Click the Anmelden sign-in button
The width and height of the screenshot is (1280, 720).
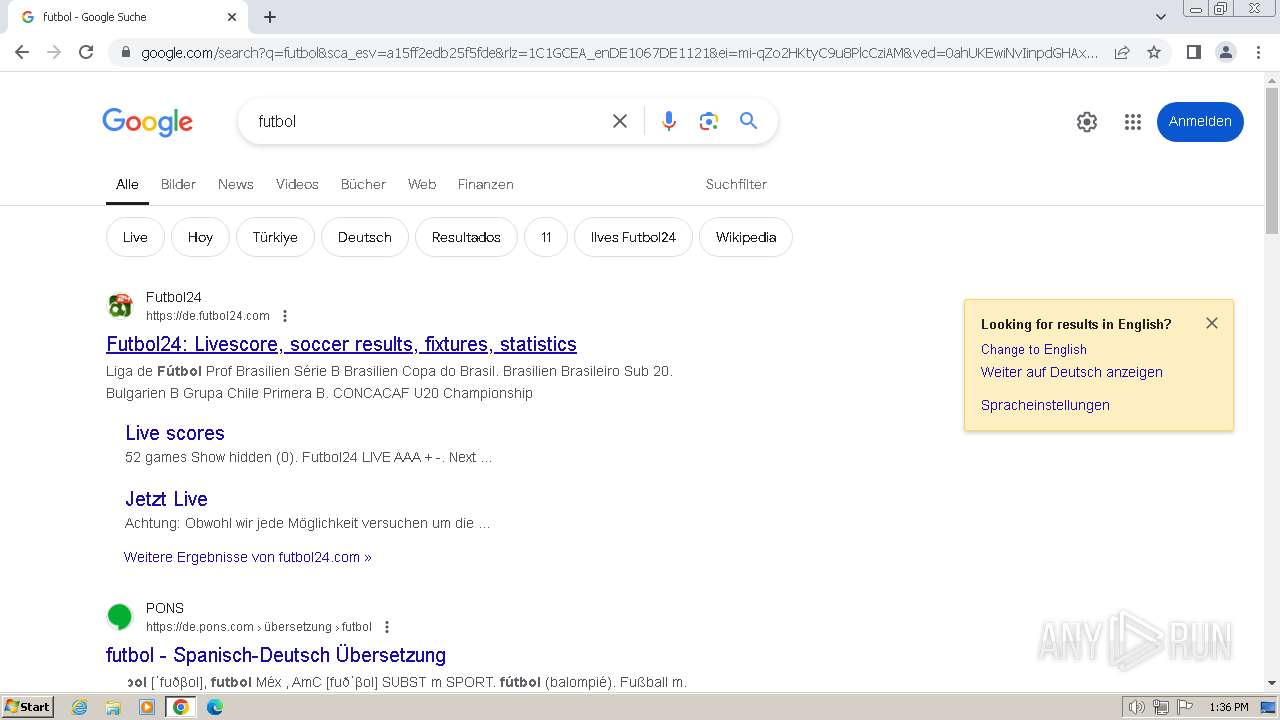tap(1200, 122)
